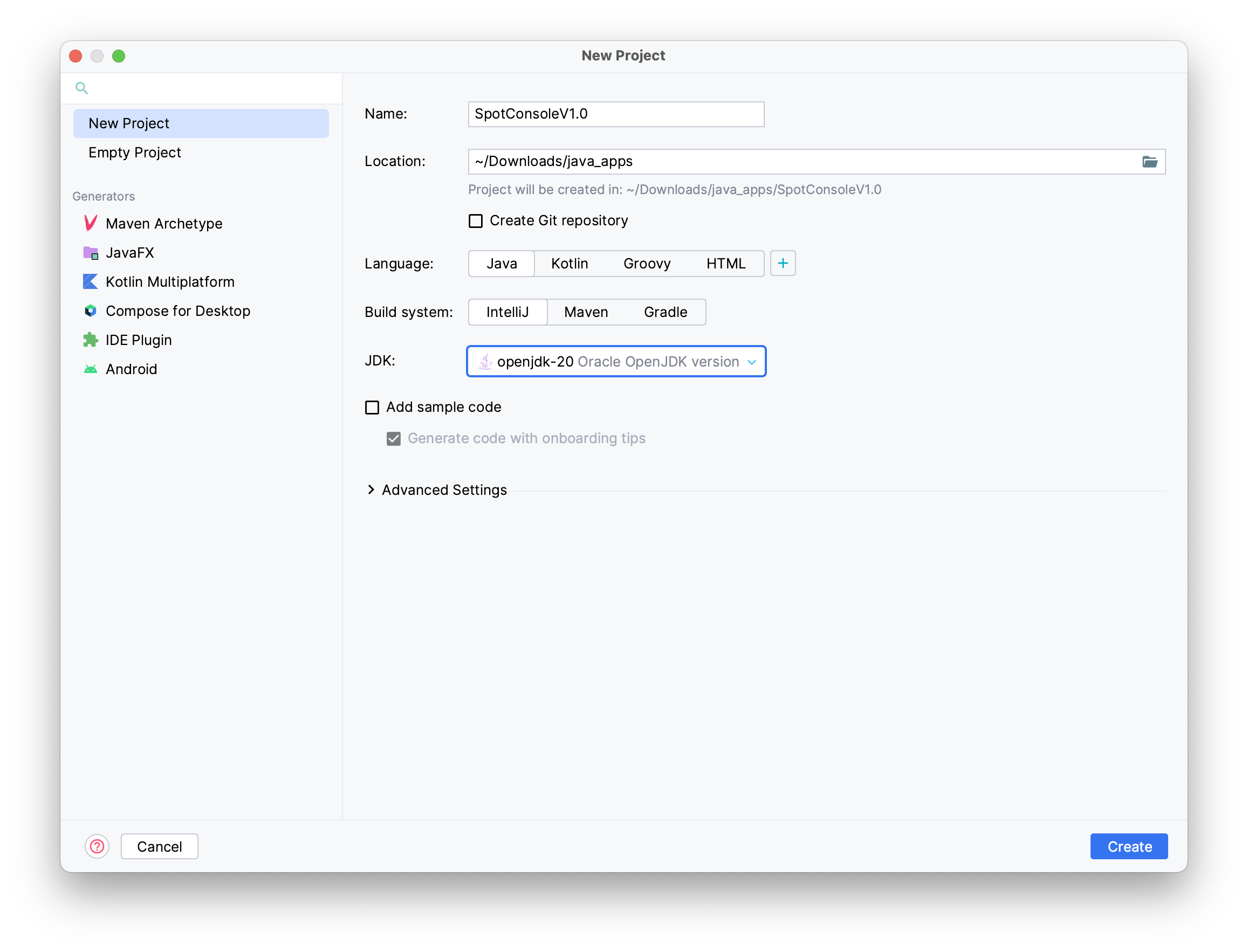Click the SpotConsoleV1.0 name input field
The width and height of the screenshot is (1248, 952).
pyautogui.click(x=617, y=113)
